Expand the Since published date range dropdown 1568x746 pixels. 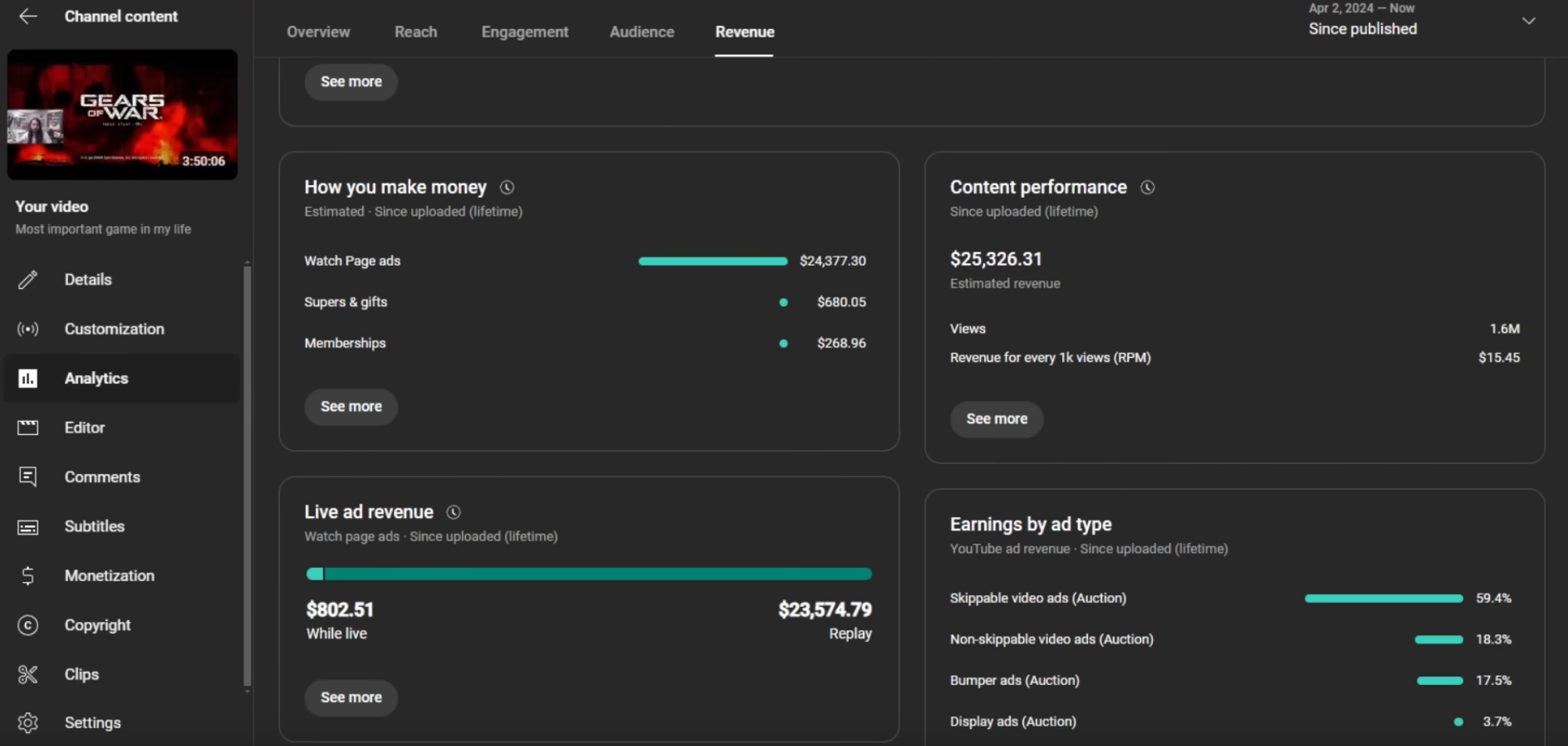tap(1528, 21)
